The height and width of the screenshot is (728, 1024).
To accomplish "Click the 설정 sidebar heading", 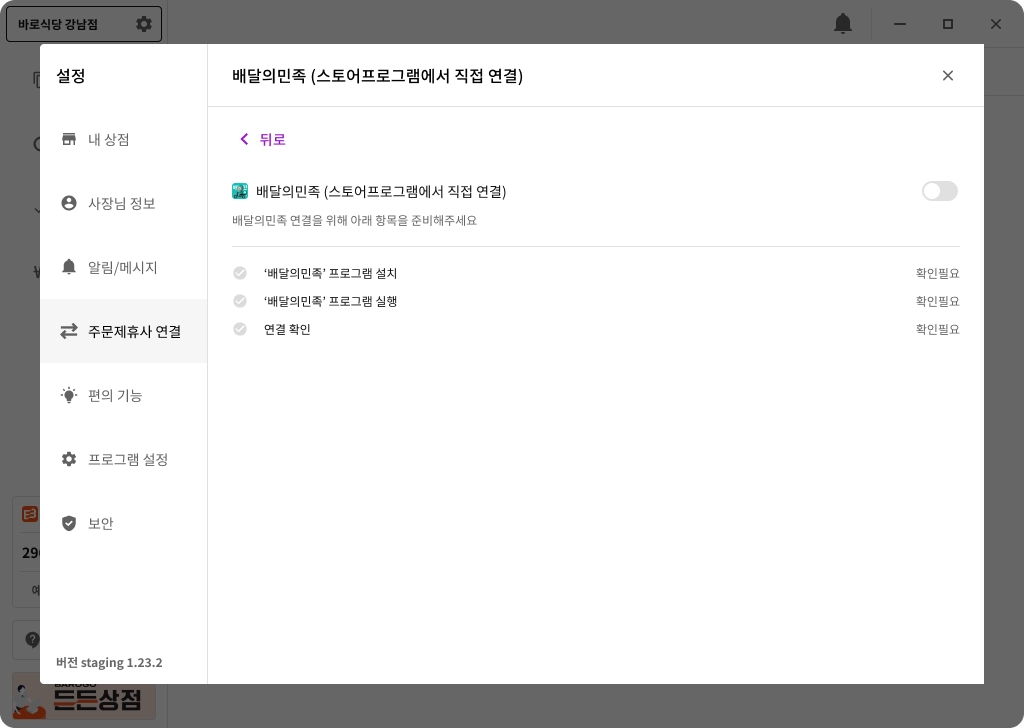I will [71, 76].
